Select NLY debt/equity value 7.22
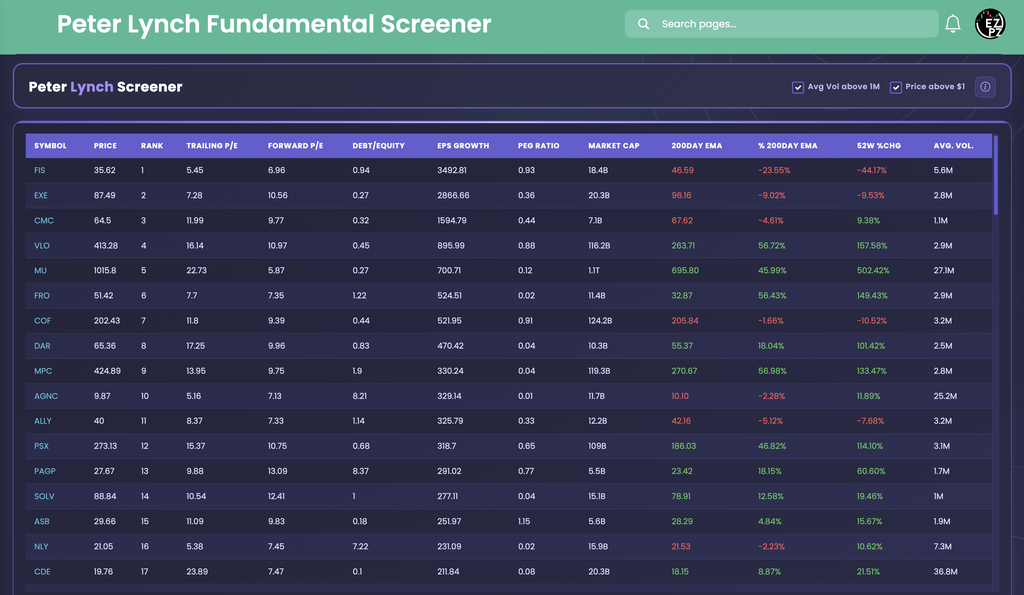The width and height of the screenshot is (1024, 595). 360,547
